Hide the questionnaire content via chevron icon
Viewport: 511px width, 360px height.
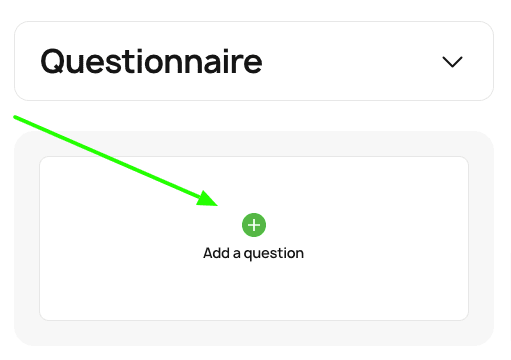tap(452, 62)
